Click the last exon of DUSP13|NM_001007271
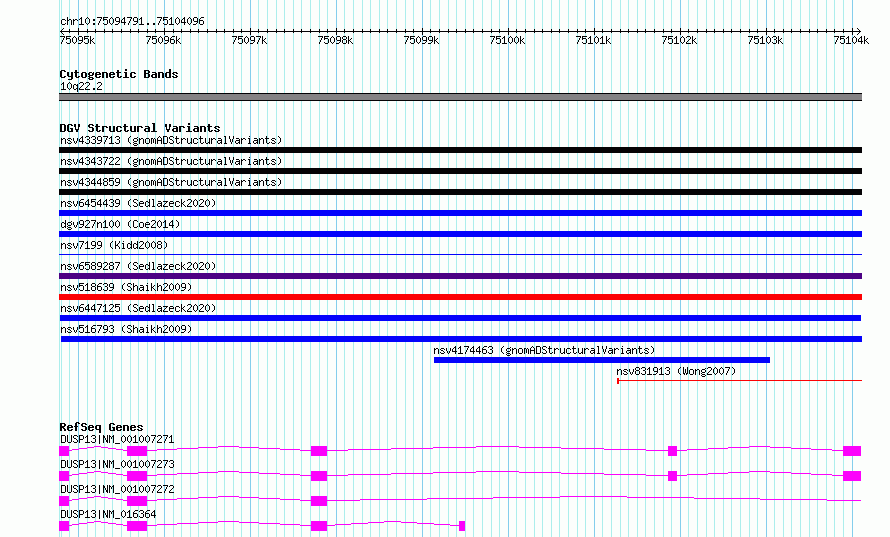 click(x=852, y=451)
